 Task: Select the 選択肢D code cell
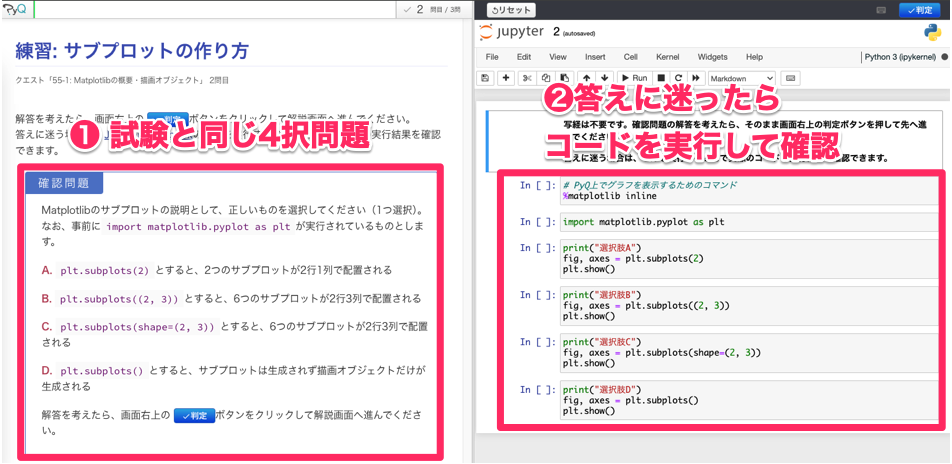(x=748, y=400)
